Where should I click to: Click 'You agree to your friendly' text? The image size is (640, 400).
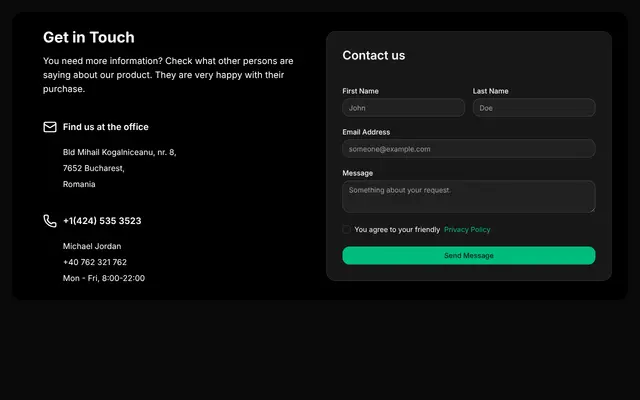tap(397, 229)
